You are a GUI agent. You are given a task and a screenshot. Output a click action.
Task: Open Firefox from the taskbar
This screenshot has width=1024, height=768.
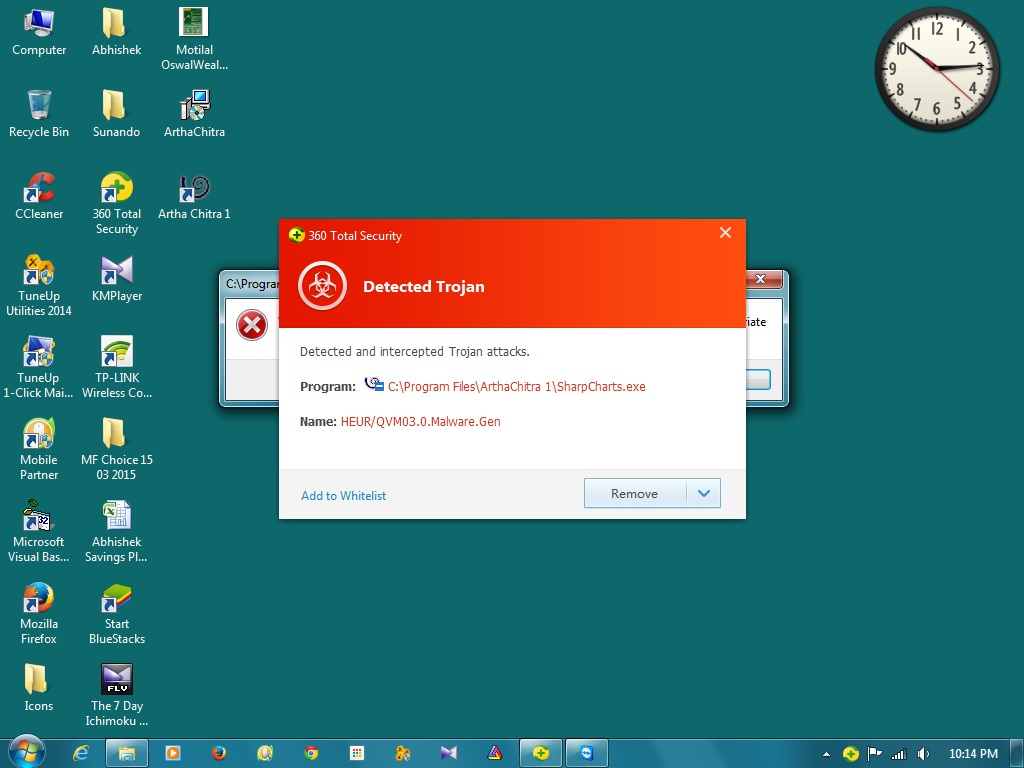(219, 753)
